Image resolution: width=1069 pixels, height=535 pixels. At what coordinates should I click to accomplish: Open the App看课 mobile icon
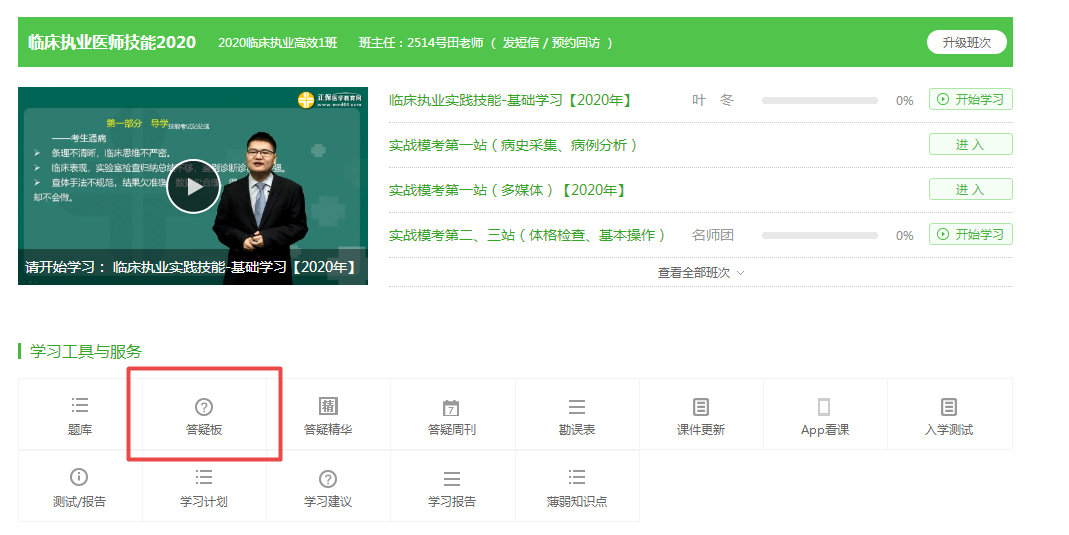click(x=824, y=407)
